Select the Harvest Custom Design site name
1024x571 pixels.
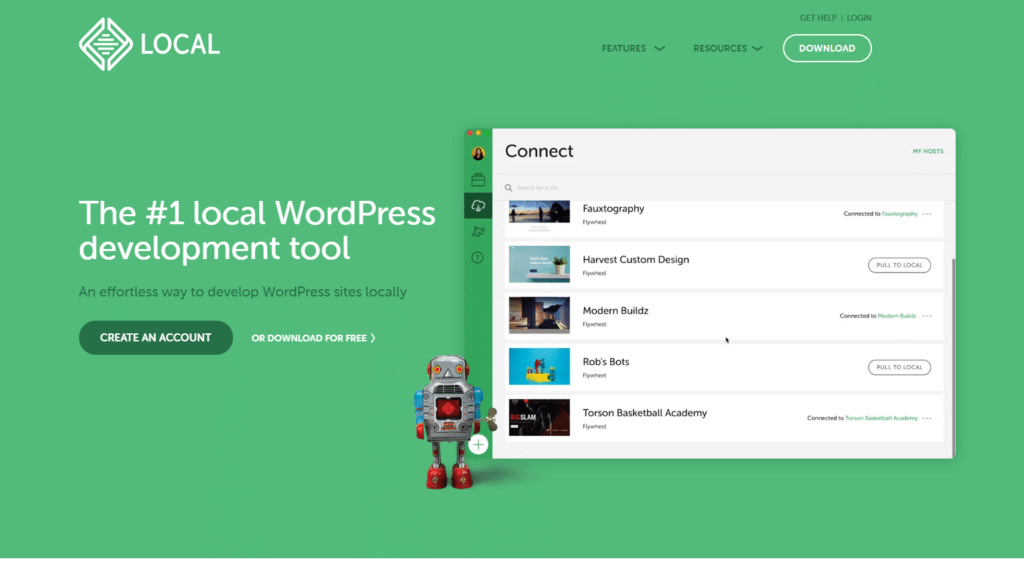(x=635, y=259)
